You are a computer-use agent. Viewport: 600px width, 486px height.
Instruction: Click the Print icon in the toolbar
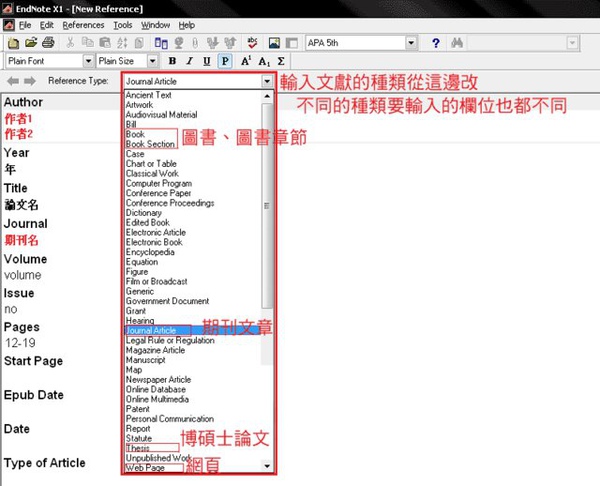click(48, 42)
